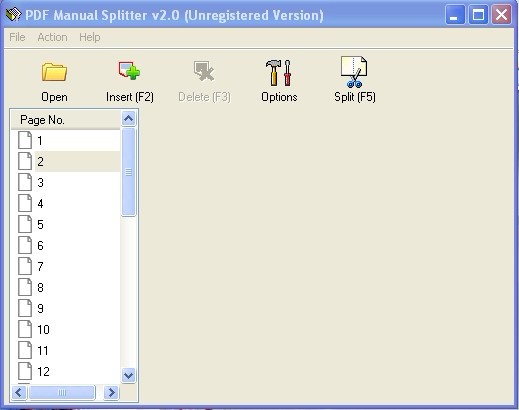Run Split (F5) with the scissors icon
519x410 pixels.
(x=354, y=72)
